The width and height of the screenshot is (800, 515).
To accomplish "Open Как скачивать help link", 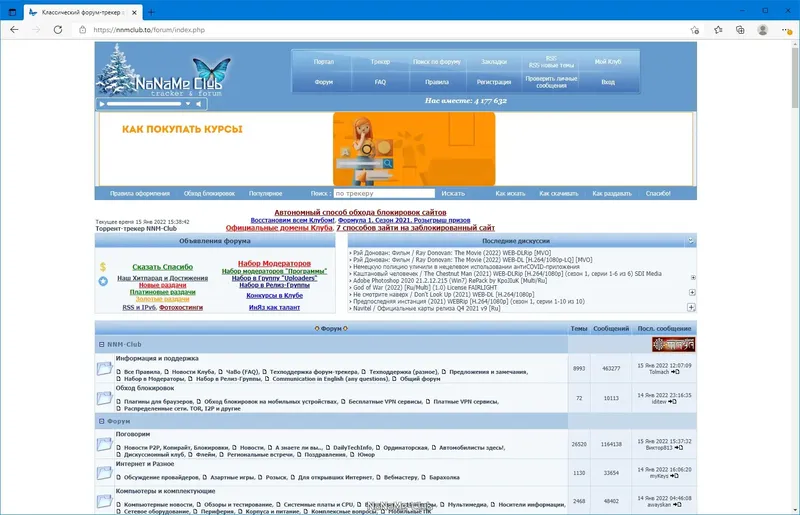I will pyautogui.click(x=559, y=193).
